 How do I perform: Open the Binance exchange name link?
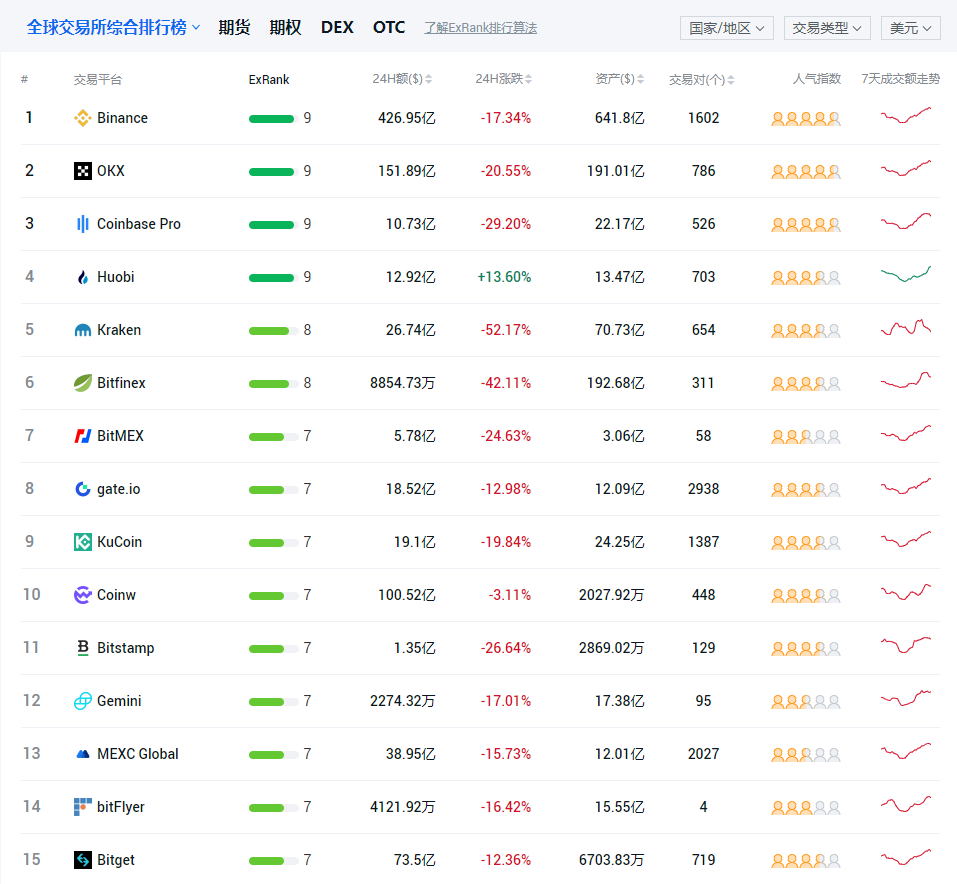tap(122, 118)
